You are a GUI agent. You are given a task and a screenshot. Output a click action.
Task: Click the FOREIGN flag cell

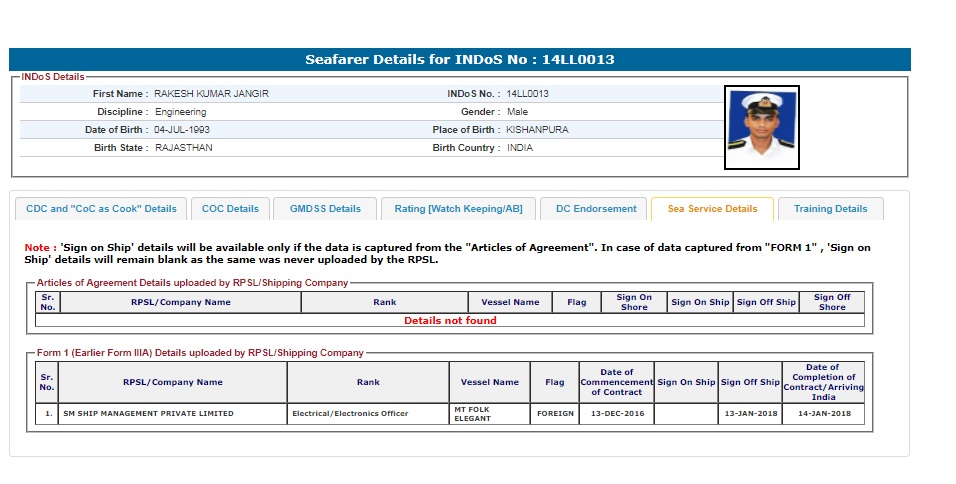point(555,413)
